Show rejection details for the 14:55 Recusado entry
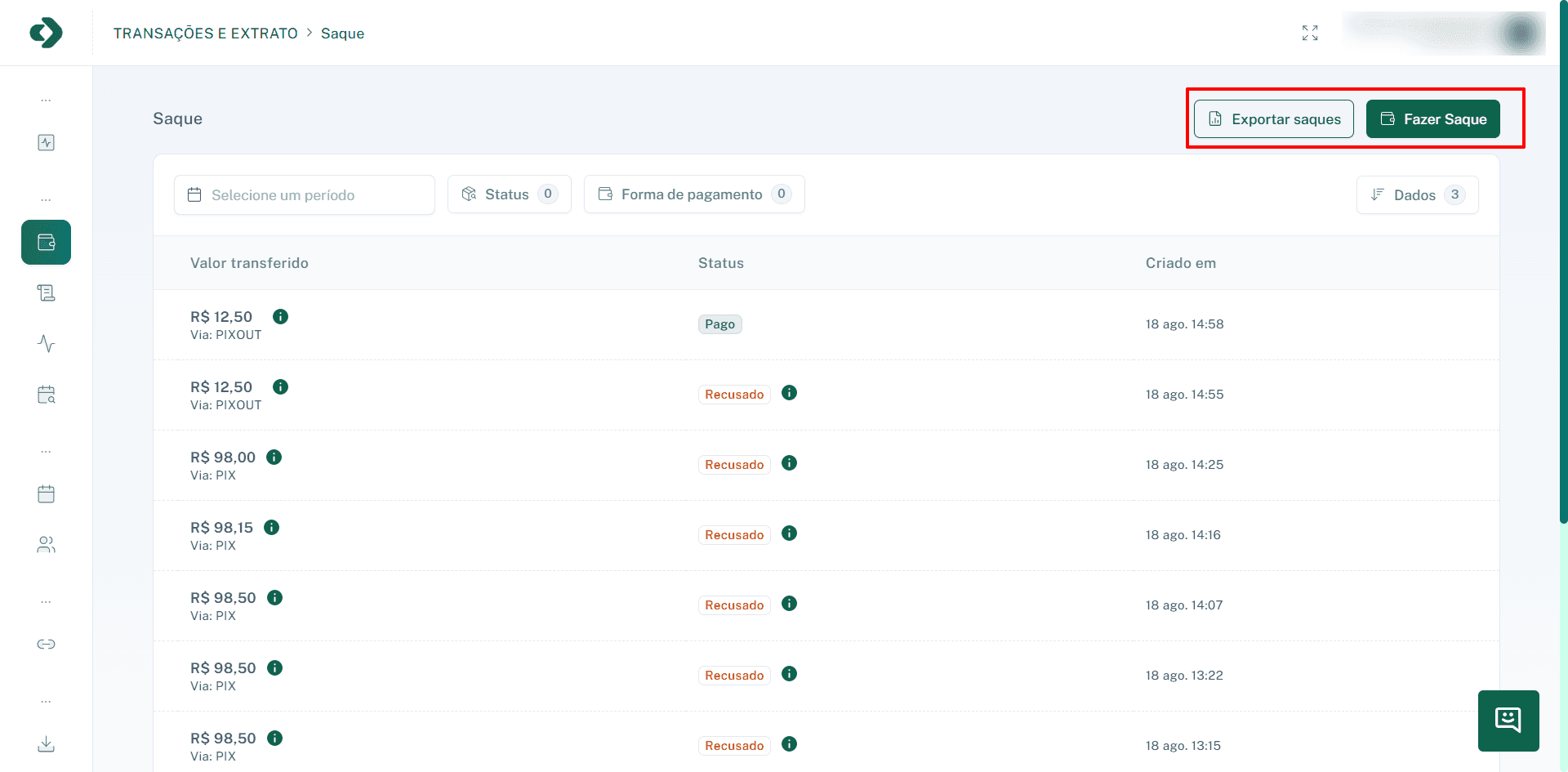The width and height of the screenshot is (1568, 772). [789, 393]
